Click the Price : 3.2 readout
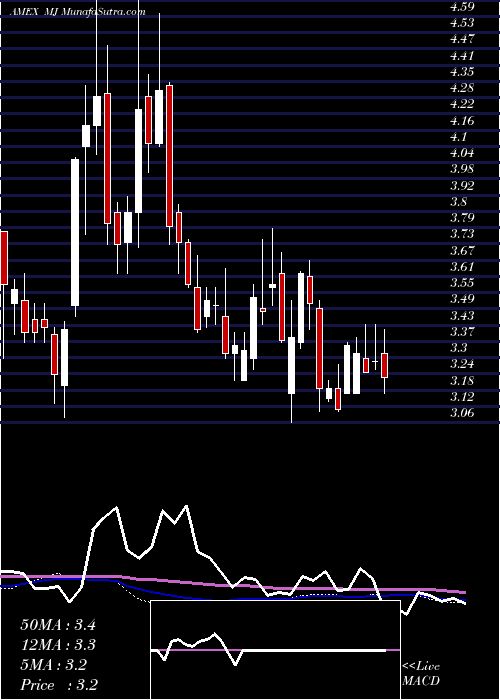 [x=59, y=684]
